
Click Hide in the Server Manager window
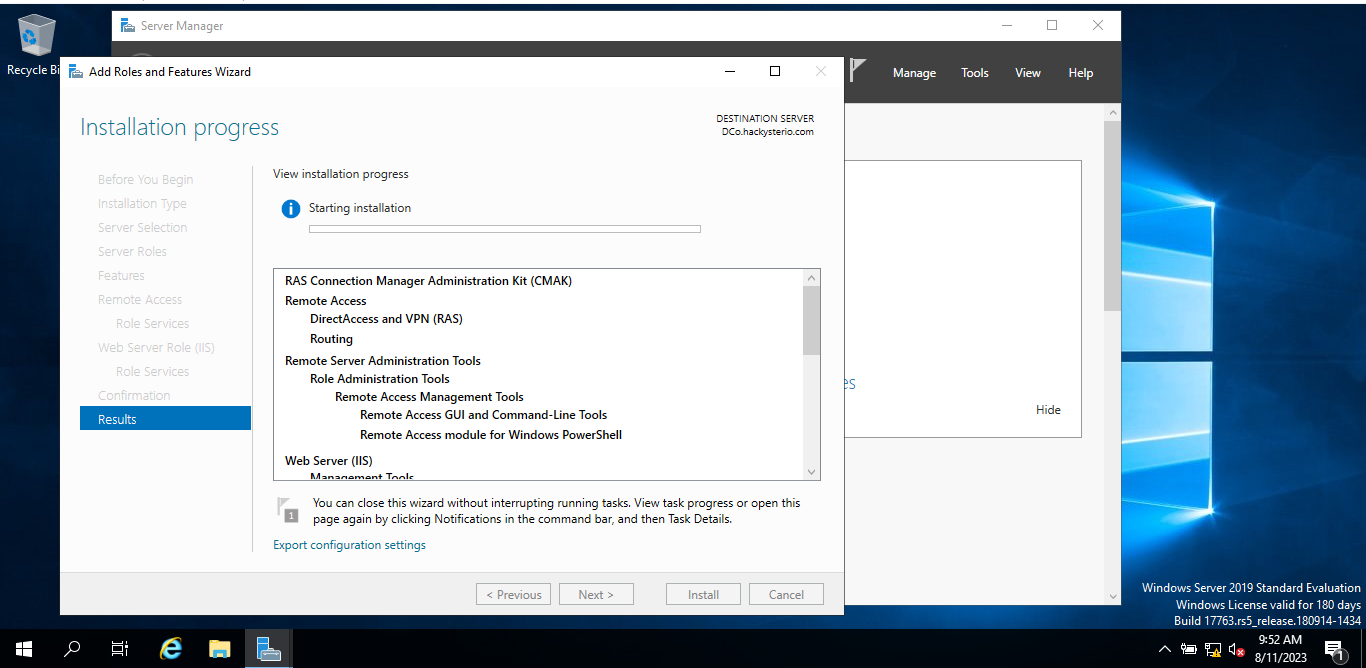pos(1048,409)
